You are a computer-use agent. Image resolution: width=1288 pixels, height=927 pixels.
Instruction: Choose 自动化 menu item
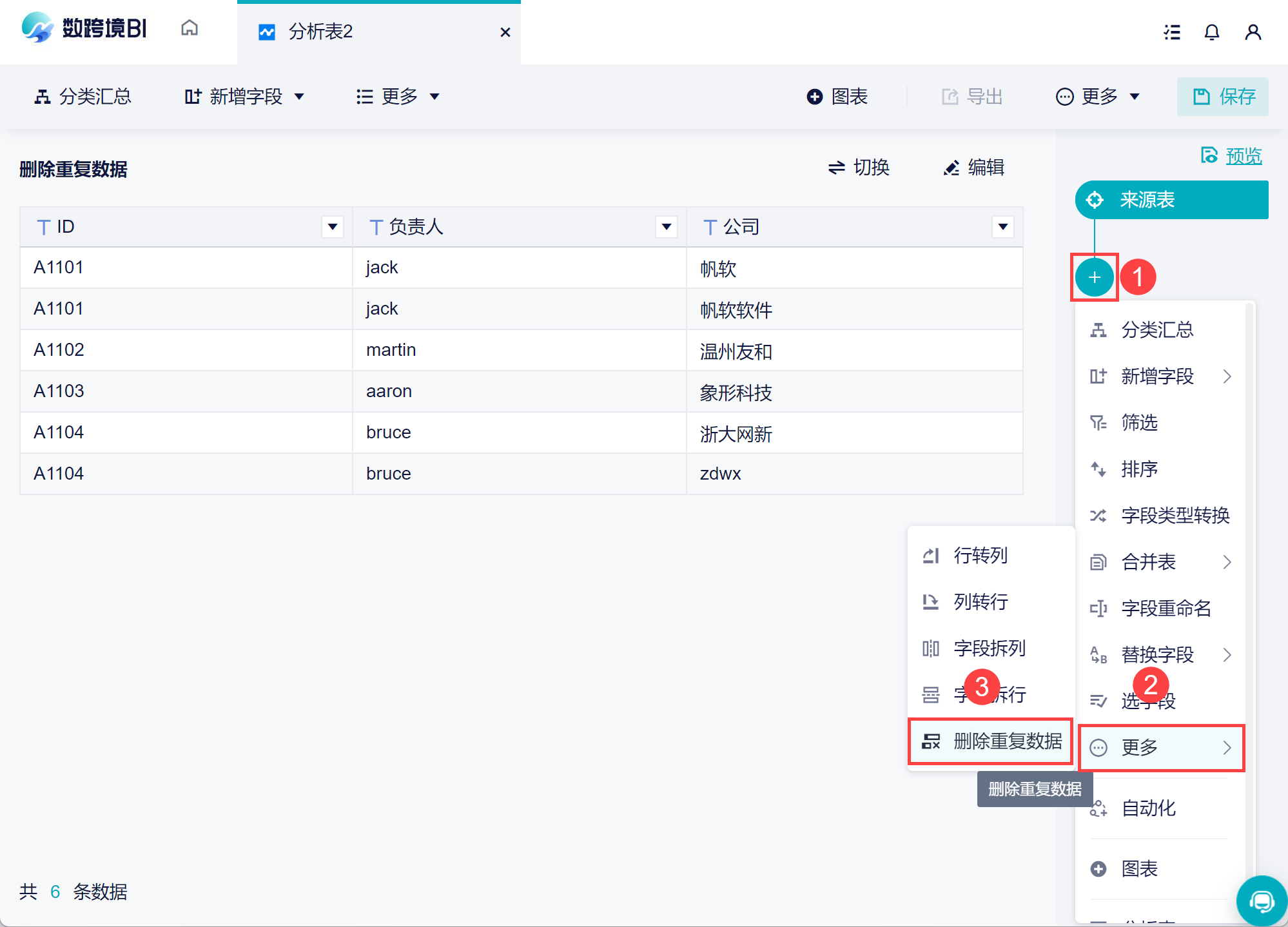pyautogui.click(x=1160, y=808)
